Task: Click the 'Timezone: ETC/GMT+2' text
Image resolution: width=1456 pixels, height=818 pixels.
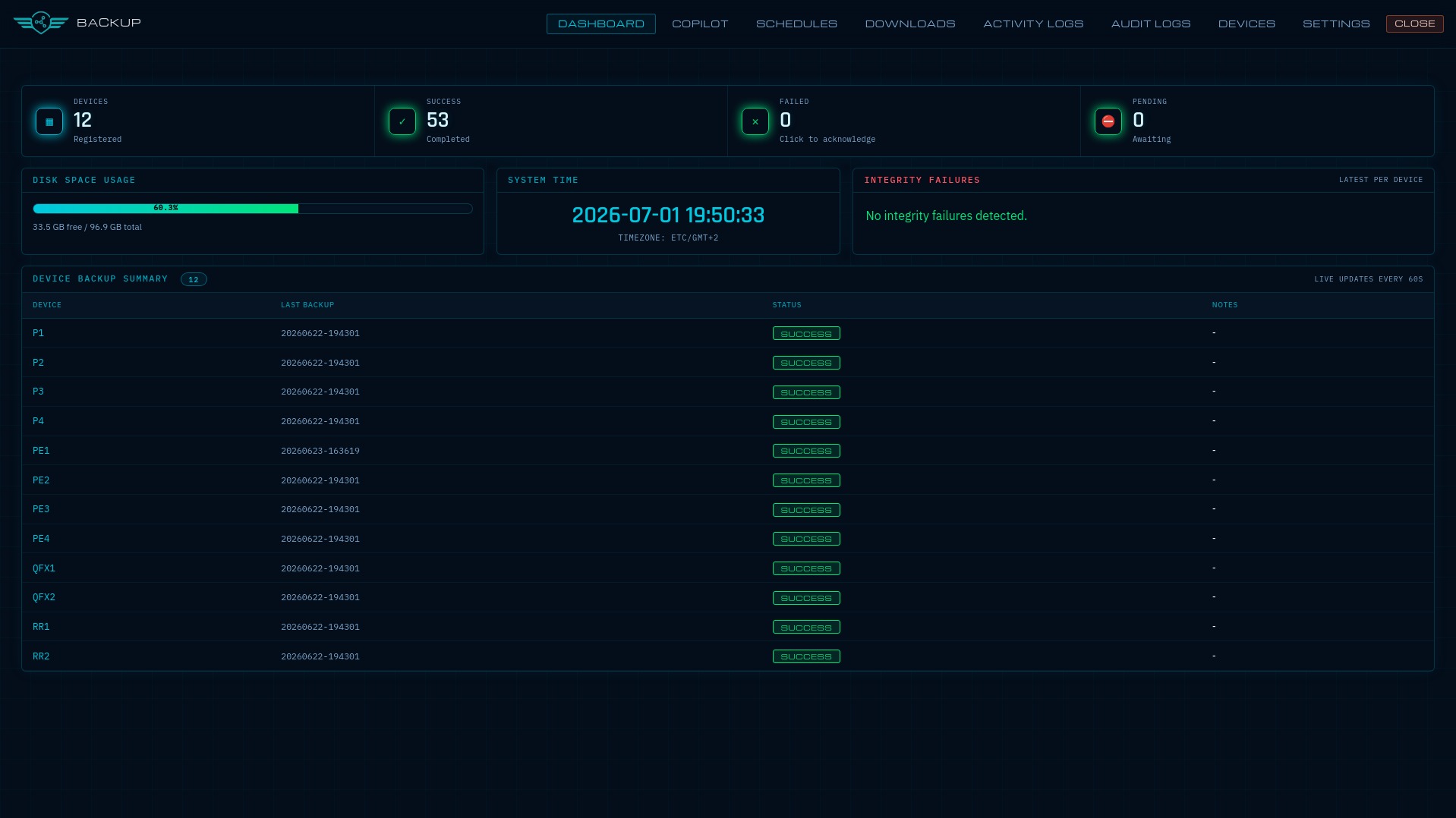Action: (668, 238)
